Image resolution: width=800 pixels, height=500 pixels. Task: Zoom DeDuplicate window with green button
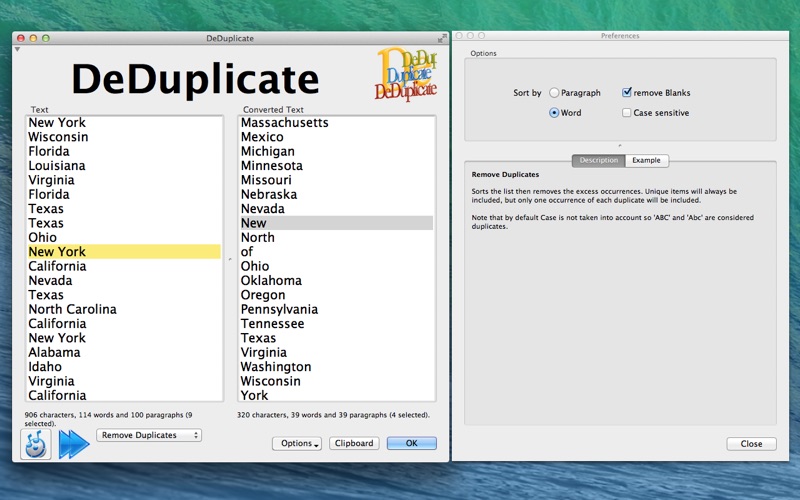[x=45, y=38]
